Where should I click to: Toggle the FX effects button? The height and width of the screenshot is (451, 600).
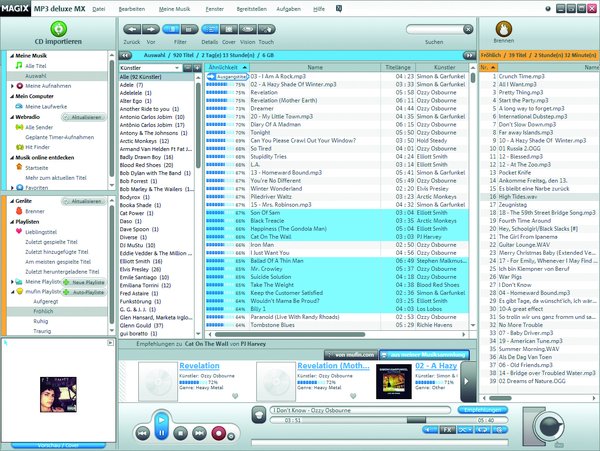447,430
